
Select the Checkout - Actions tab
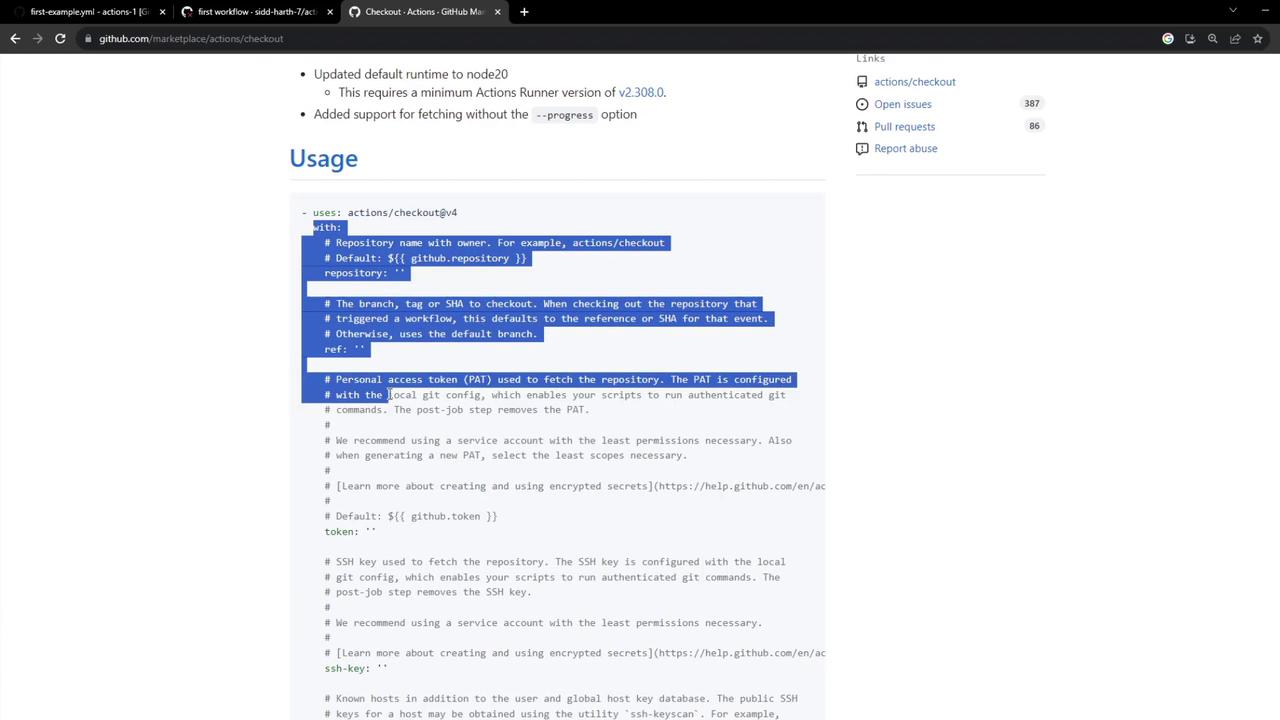[x=424, y=12]
